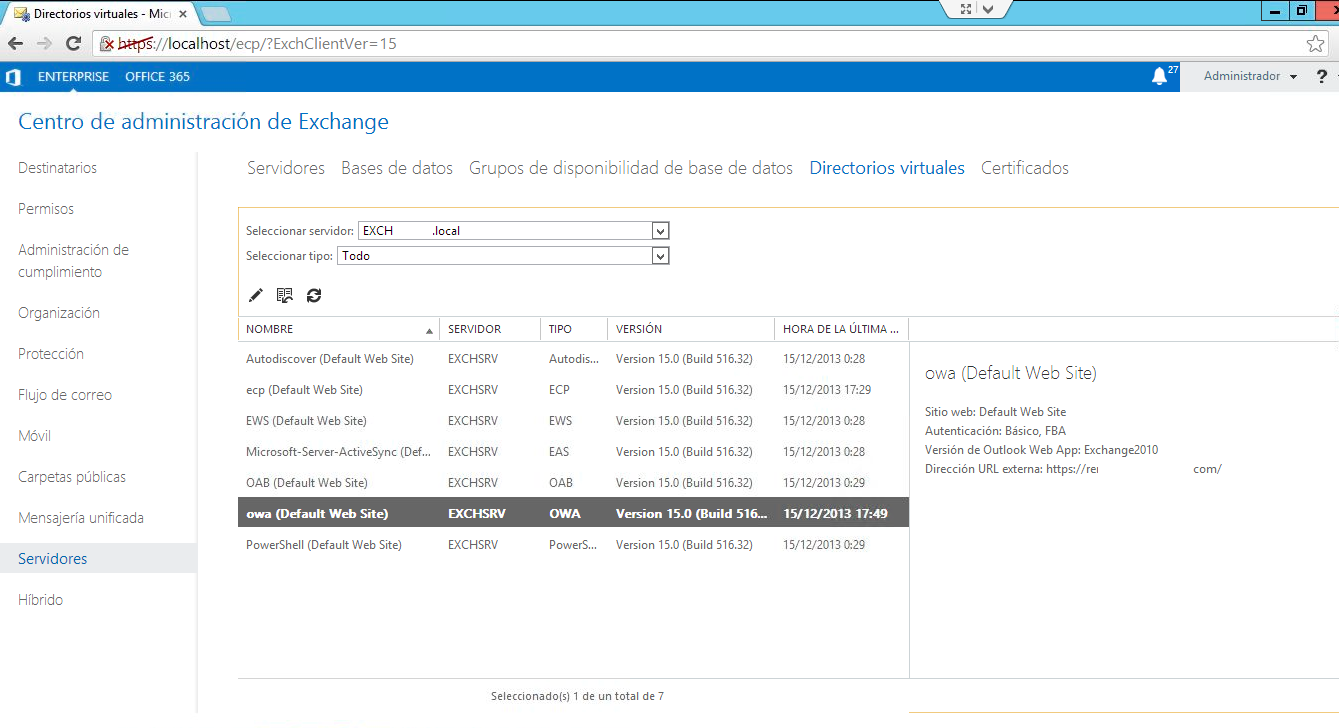Click the Centro de administración de Exchange title

204,122
